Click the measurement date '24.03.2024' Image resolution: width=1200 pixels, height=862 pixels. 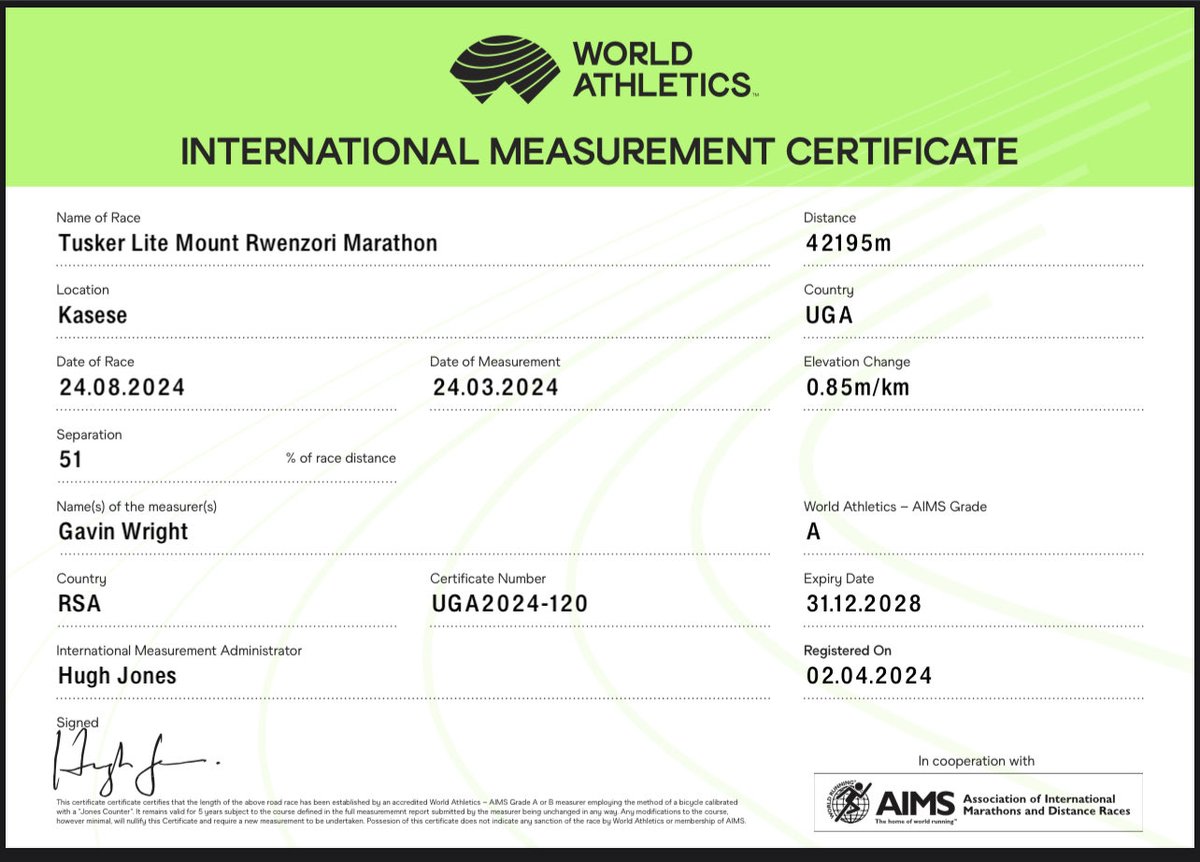click(496, 387)
